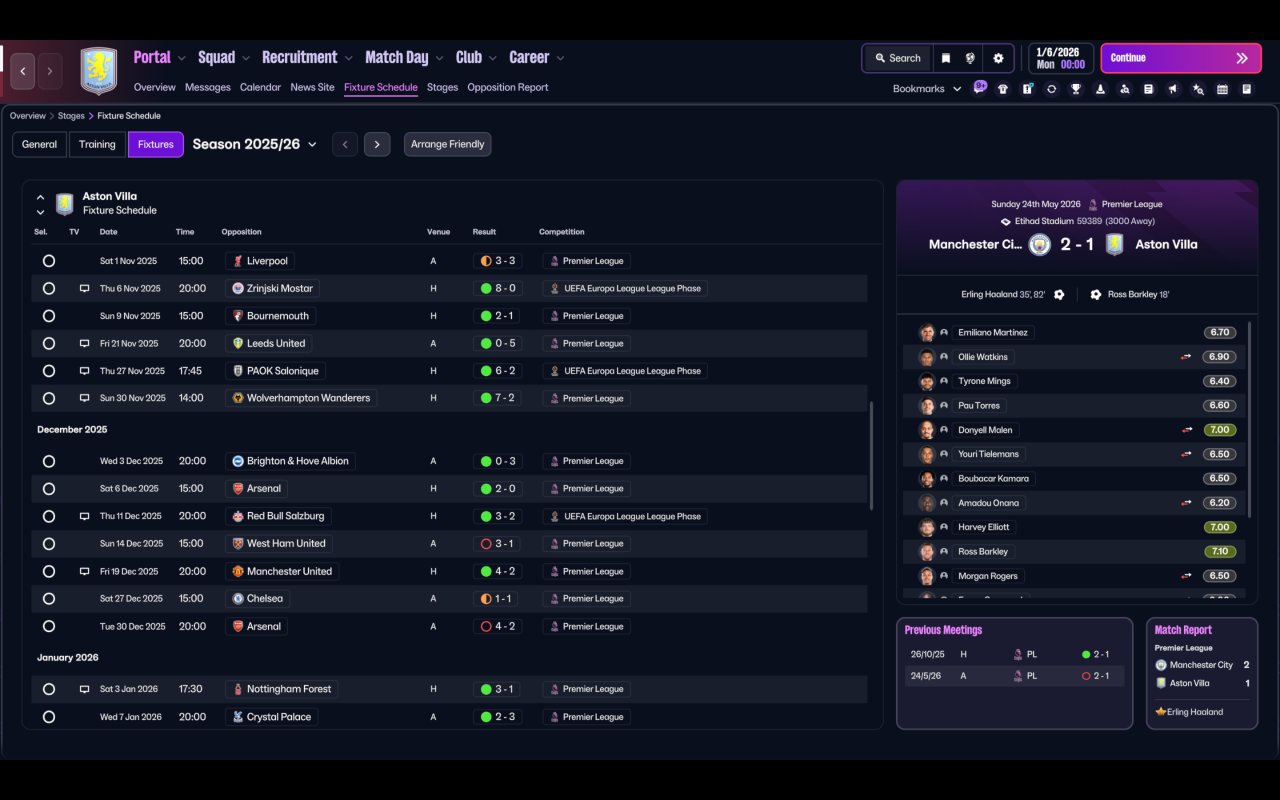The width and height of the screenshot is (1280, 800).
Task: Click Emiliano Martinez's player portrait
Action: pos(927,333)
